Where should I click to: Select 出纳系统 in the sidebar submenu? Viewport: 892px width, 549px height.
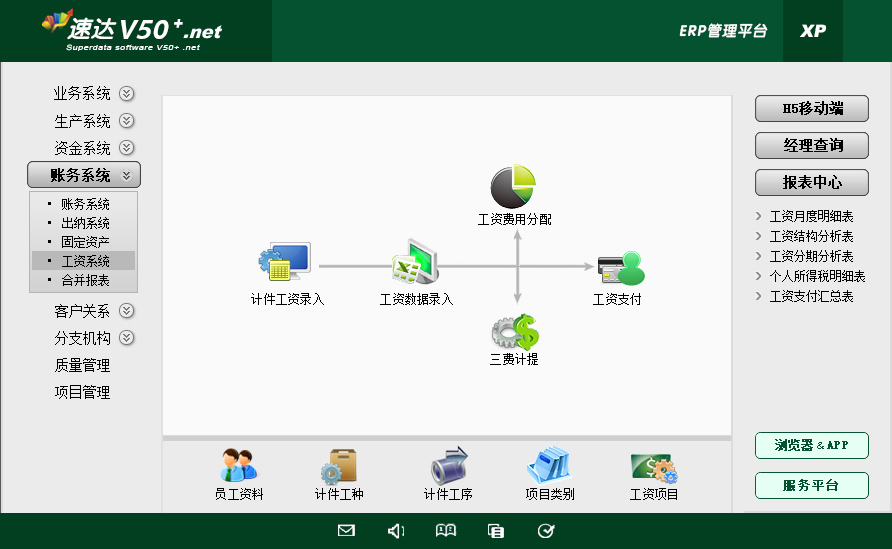(85, 223)
